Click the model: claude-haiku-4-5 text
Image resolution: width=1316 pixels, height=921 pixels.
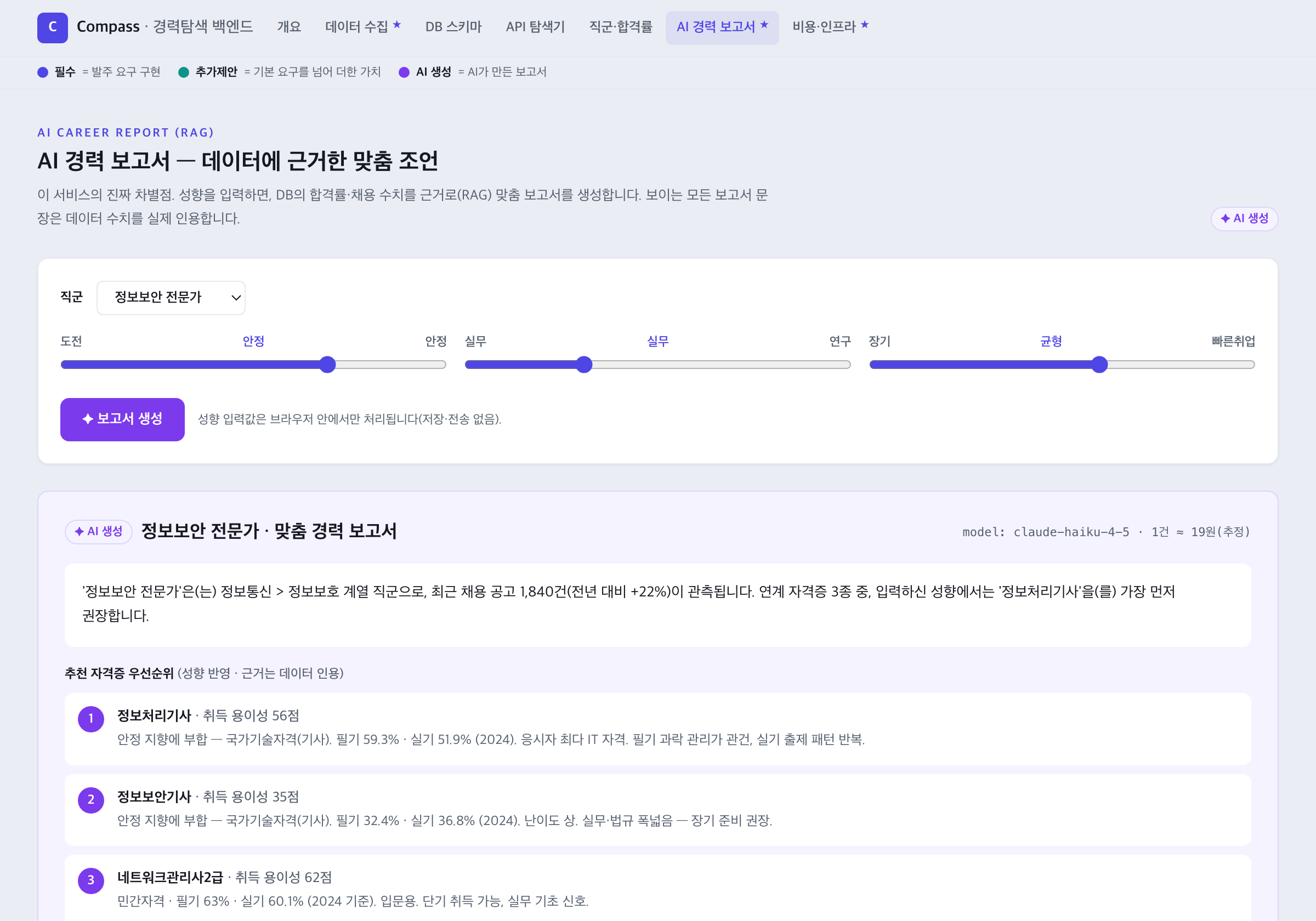tap(1046, 532)
